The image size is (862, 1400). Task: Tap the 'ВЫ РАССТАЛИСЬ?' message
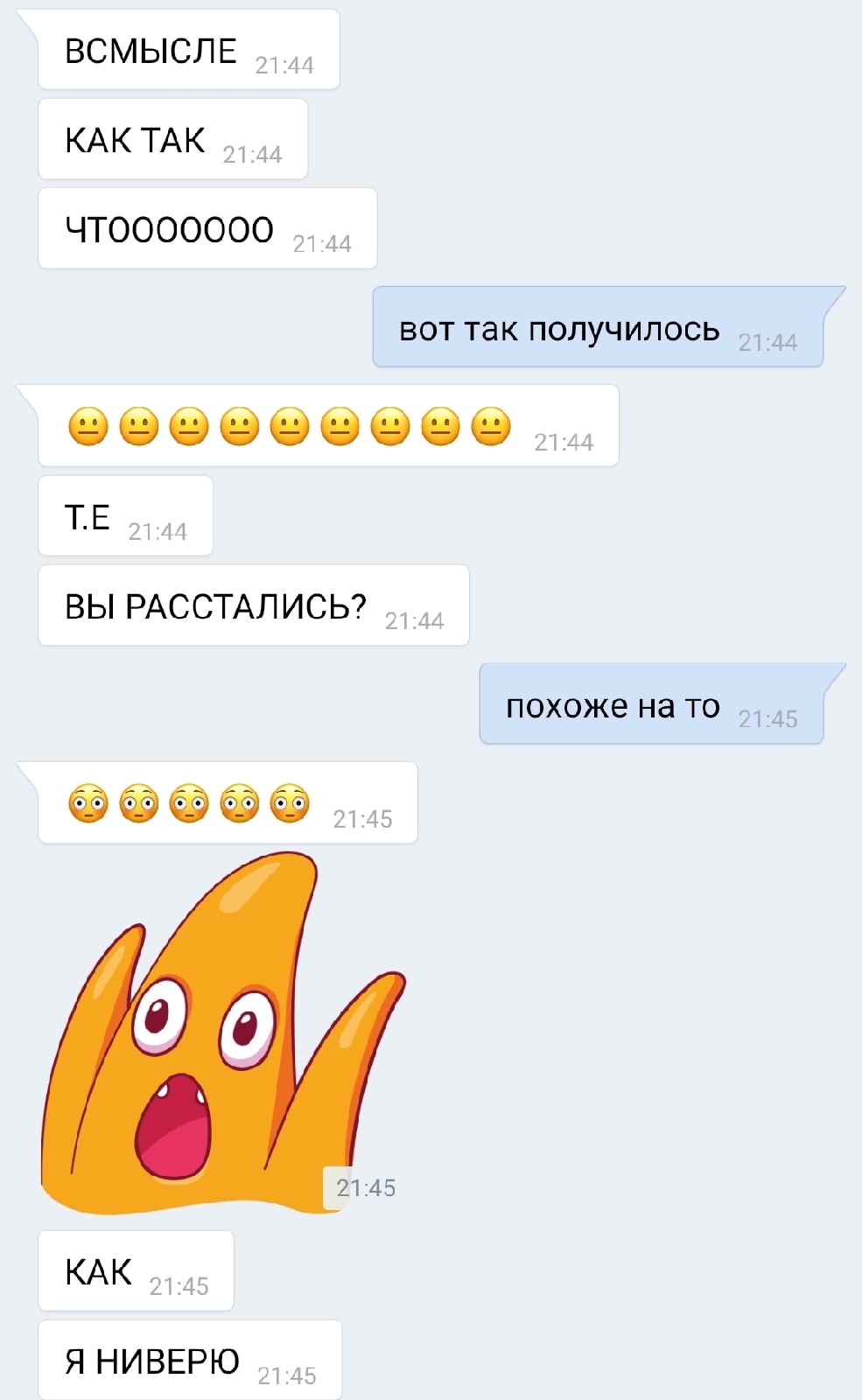click(254, 605)
